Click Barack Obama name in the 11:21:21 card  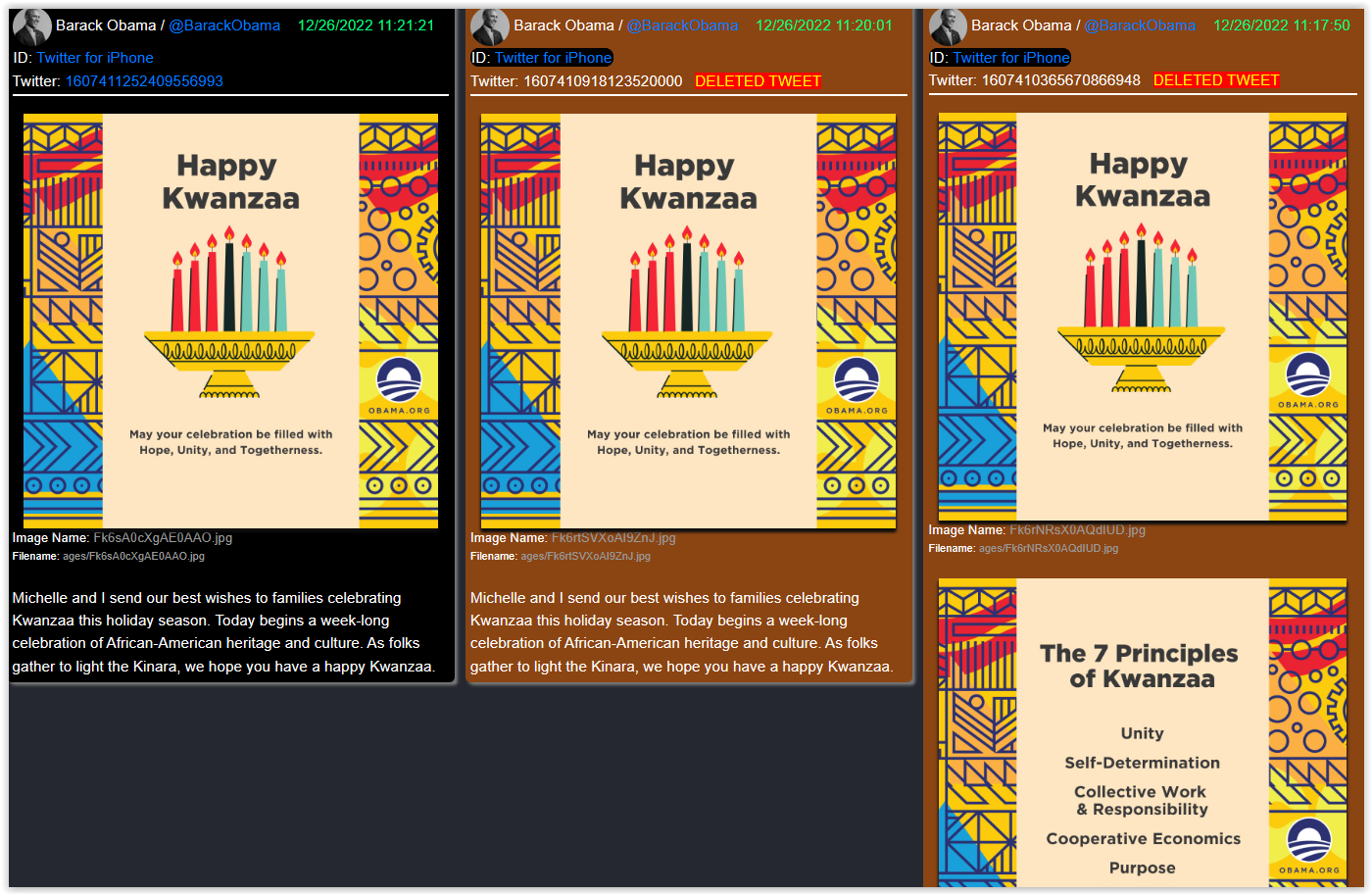click(x=106, y=25)
